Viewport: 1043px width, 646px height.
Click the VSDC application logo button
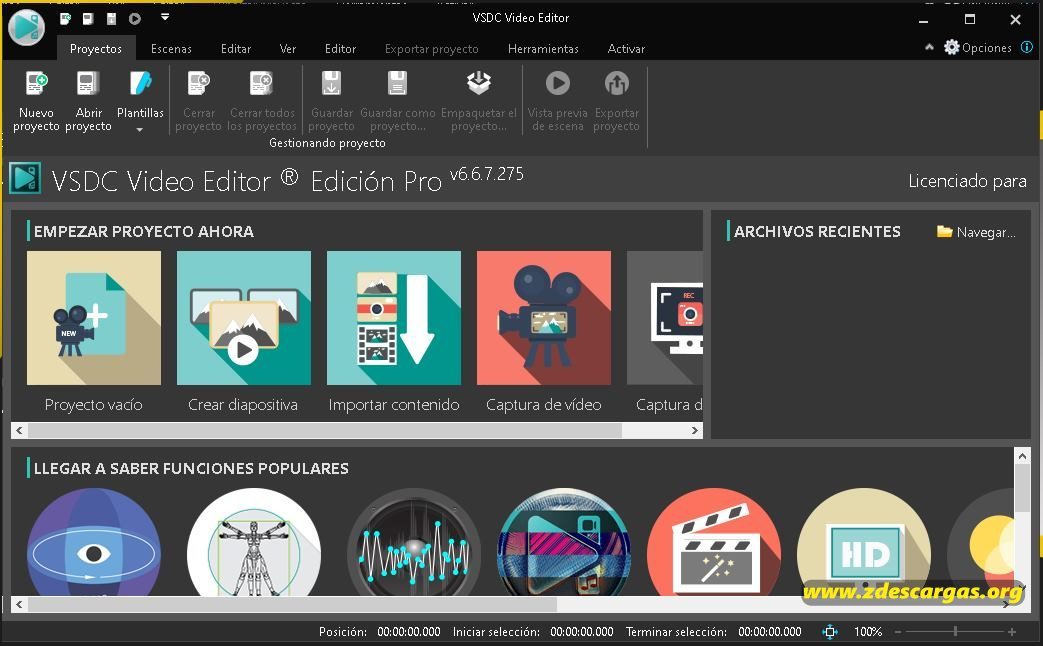[27, 27]
